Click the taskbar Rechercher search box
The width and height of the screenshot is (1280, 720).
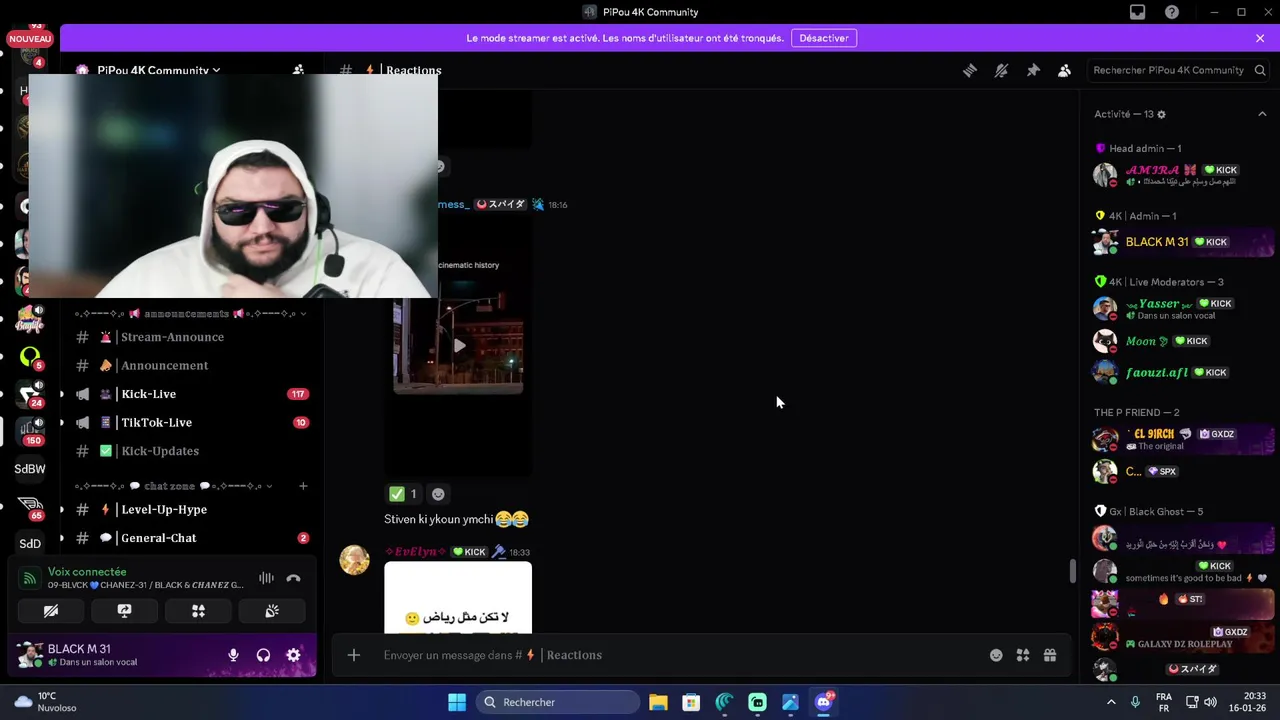tap(557, 702)
